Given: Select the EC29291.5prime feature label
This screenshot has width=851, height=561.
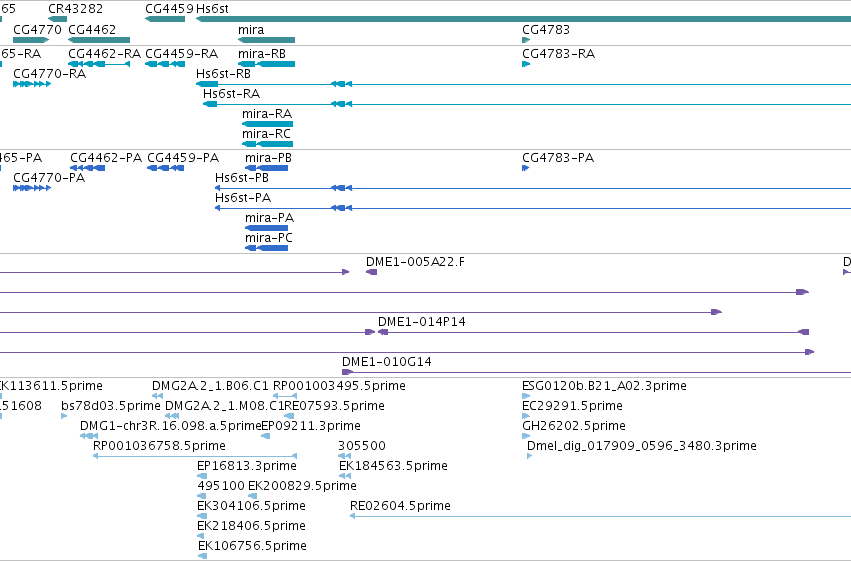Looking at the screenshot, I should click(x=573, y=406).
